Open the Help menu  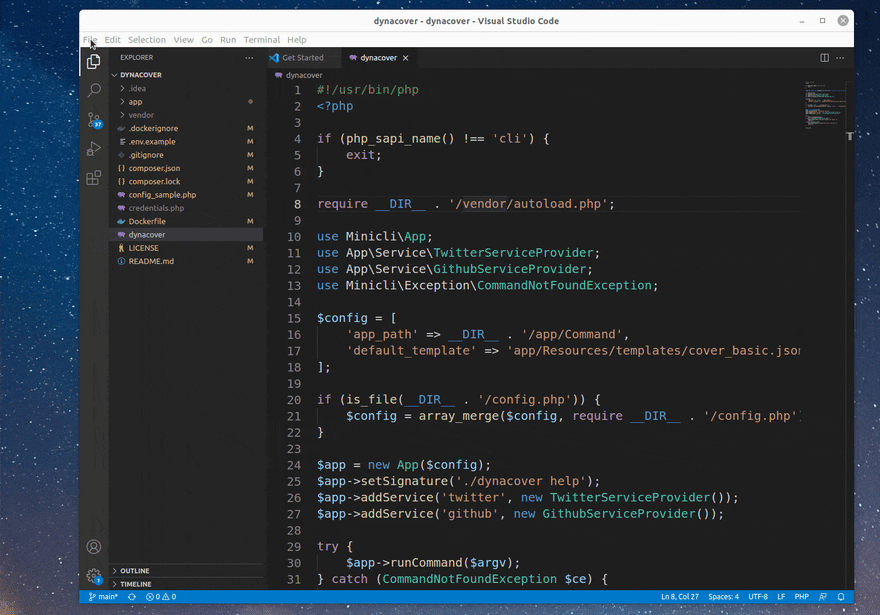point(297,40)
